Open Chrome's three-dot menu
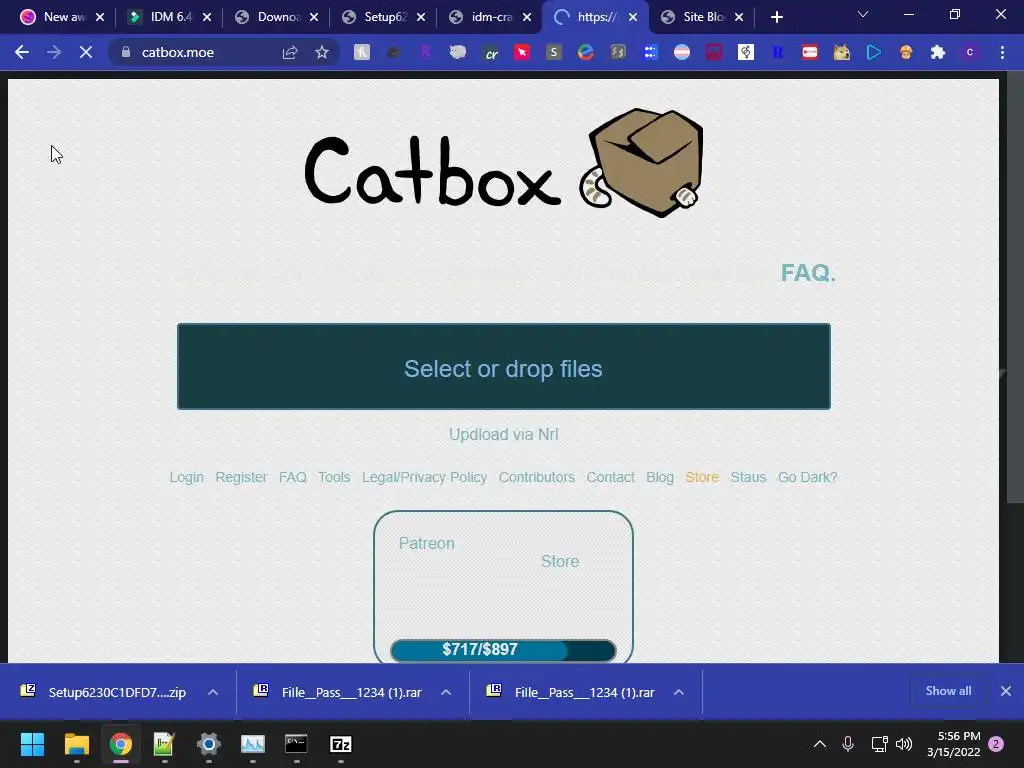The height and width of the screenshot is (768, 1024). (x=1002, y=52)
